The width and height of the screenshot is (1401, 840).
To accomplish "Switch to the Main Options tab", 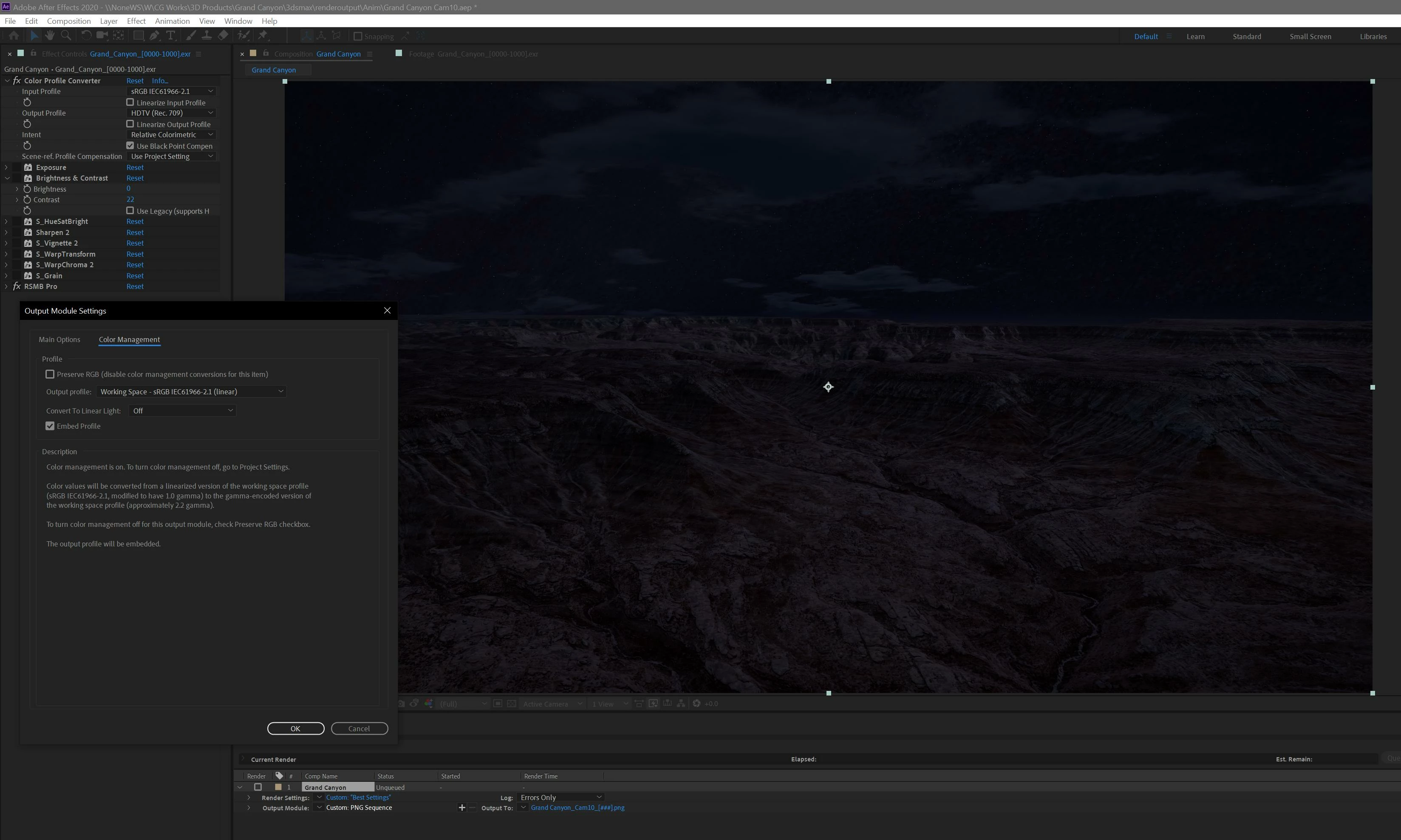I will click(x=59, y=339).
